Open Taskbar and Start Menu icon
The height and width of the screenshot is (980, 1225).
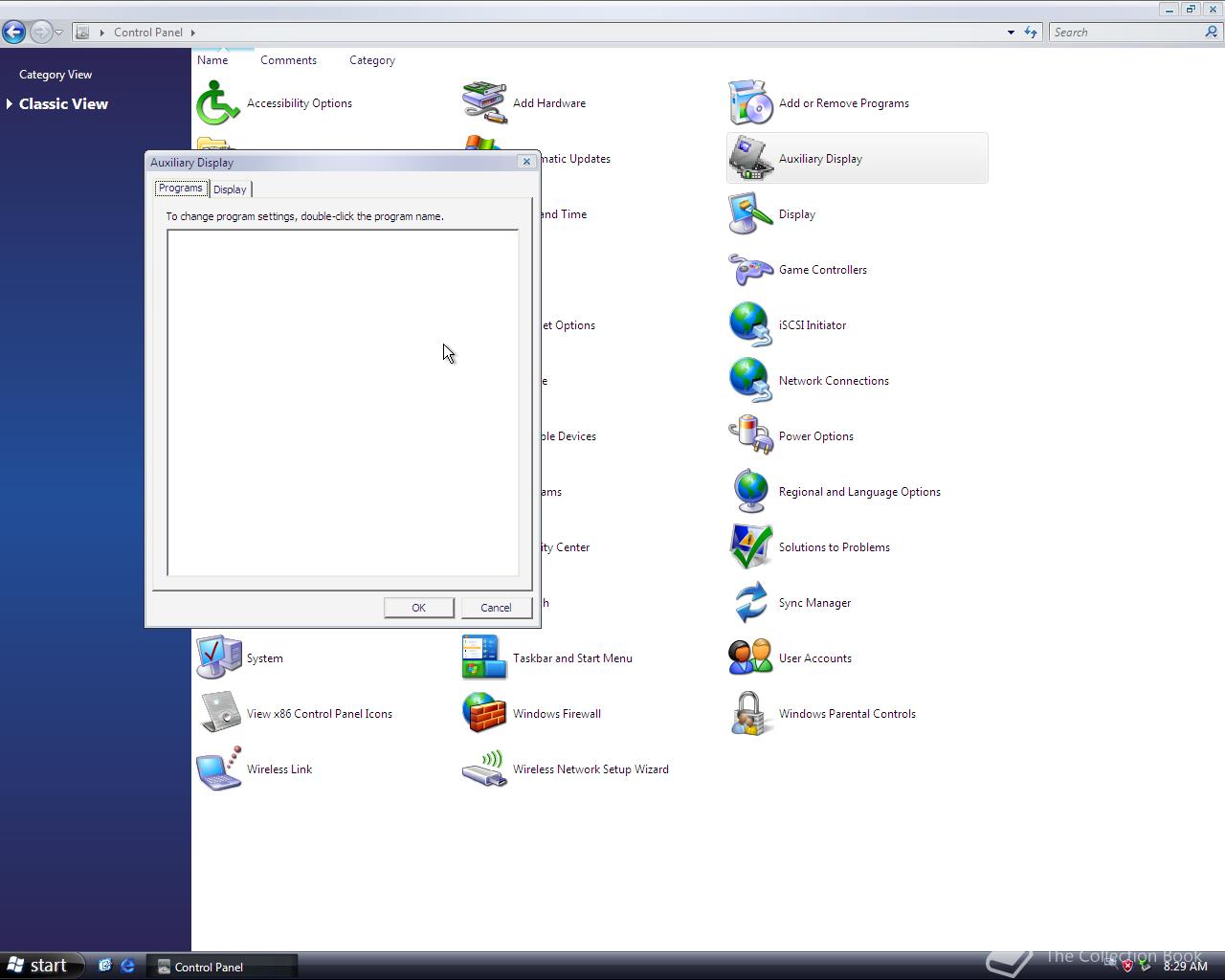coord(484,658)
